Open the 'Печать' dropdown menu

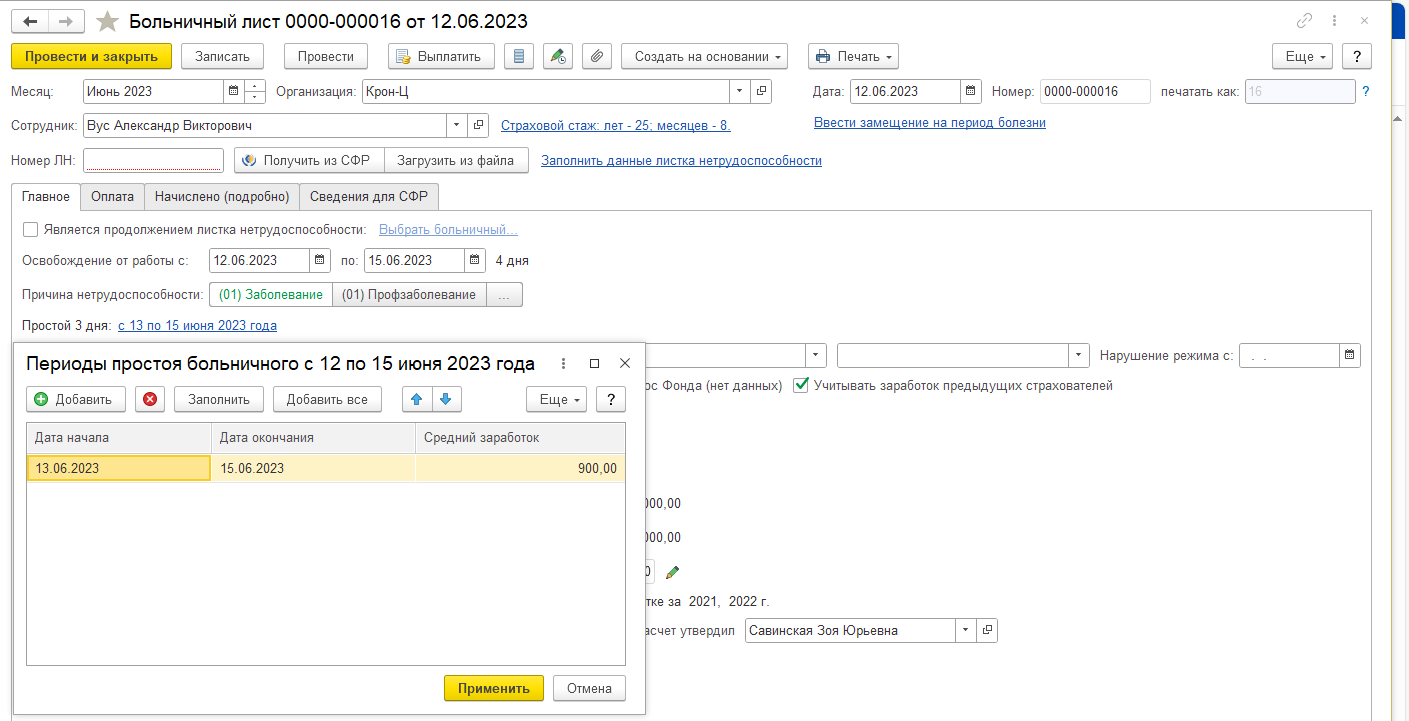pyautogui.click(x=852, y=57)
